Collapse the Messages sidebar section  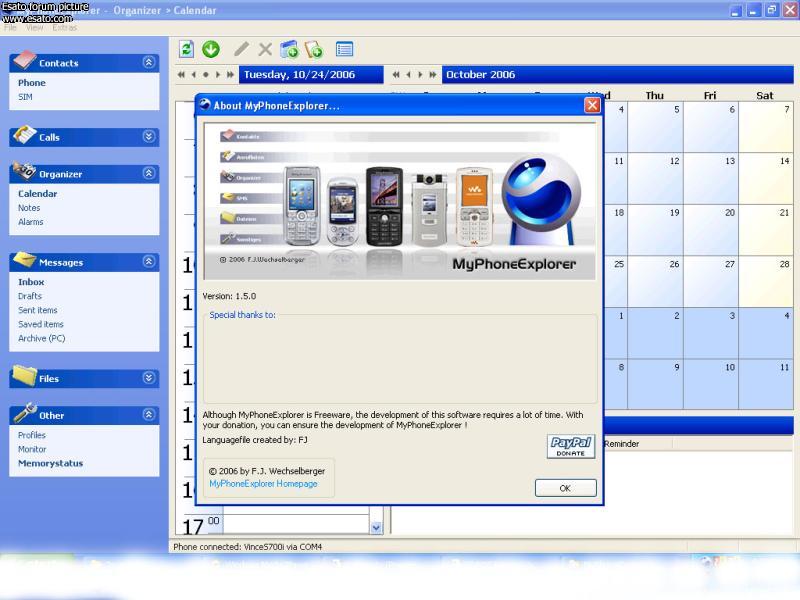pyautogui.click(x=148, y=261)
